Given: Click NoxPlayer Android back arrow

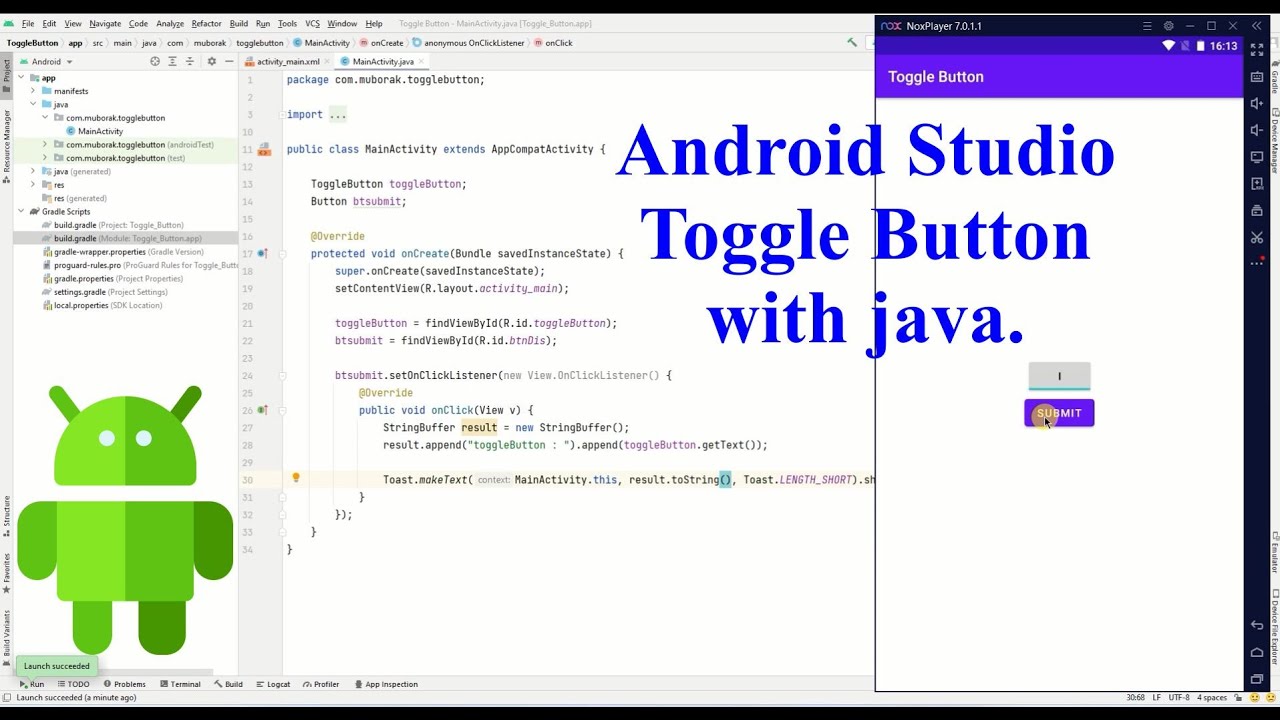Looking at the screenshot, I should pyautogui.click(x=1257, y=625).
